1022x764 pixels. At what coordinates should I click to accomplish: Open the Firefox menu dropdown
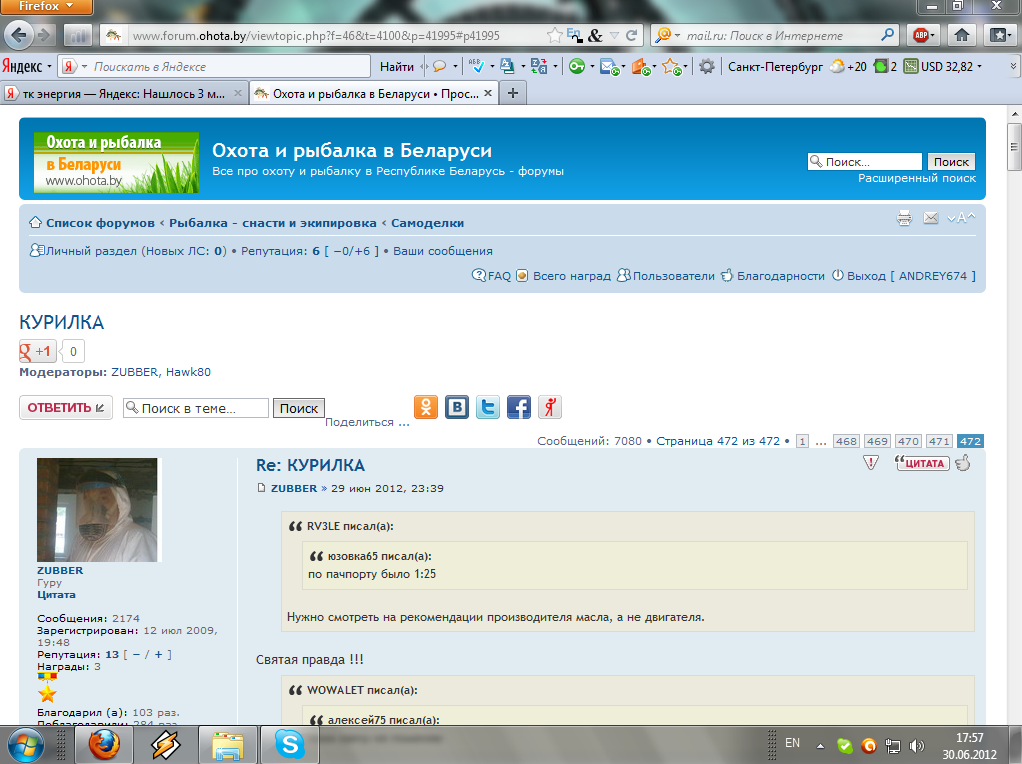(47, 7)
